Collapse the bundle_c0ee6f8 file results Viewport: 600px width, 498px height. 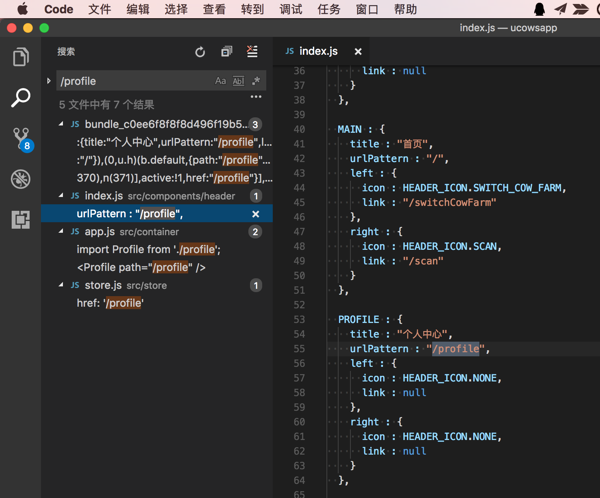pyautogui.click(x=61, y=124)
